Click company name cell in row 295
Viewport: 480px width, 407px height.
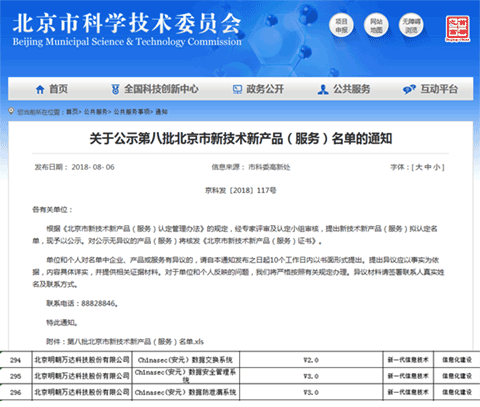click(82, 376)
